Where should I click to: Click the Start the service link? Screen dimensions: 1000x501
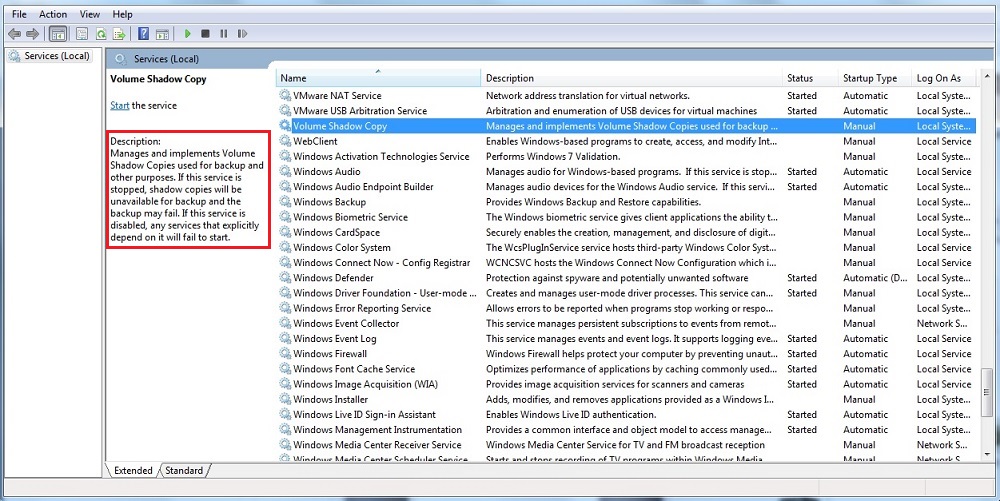(119, 105)
